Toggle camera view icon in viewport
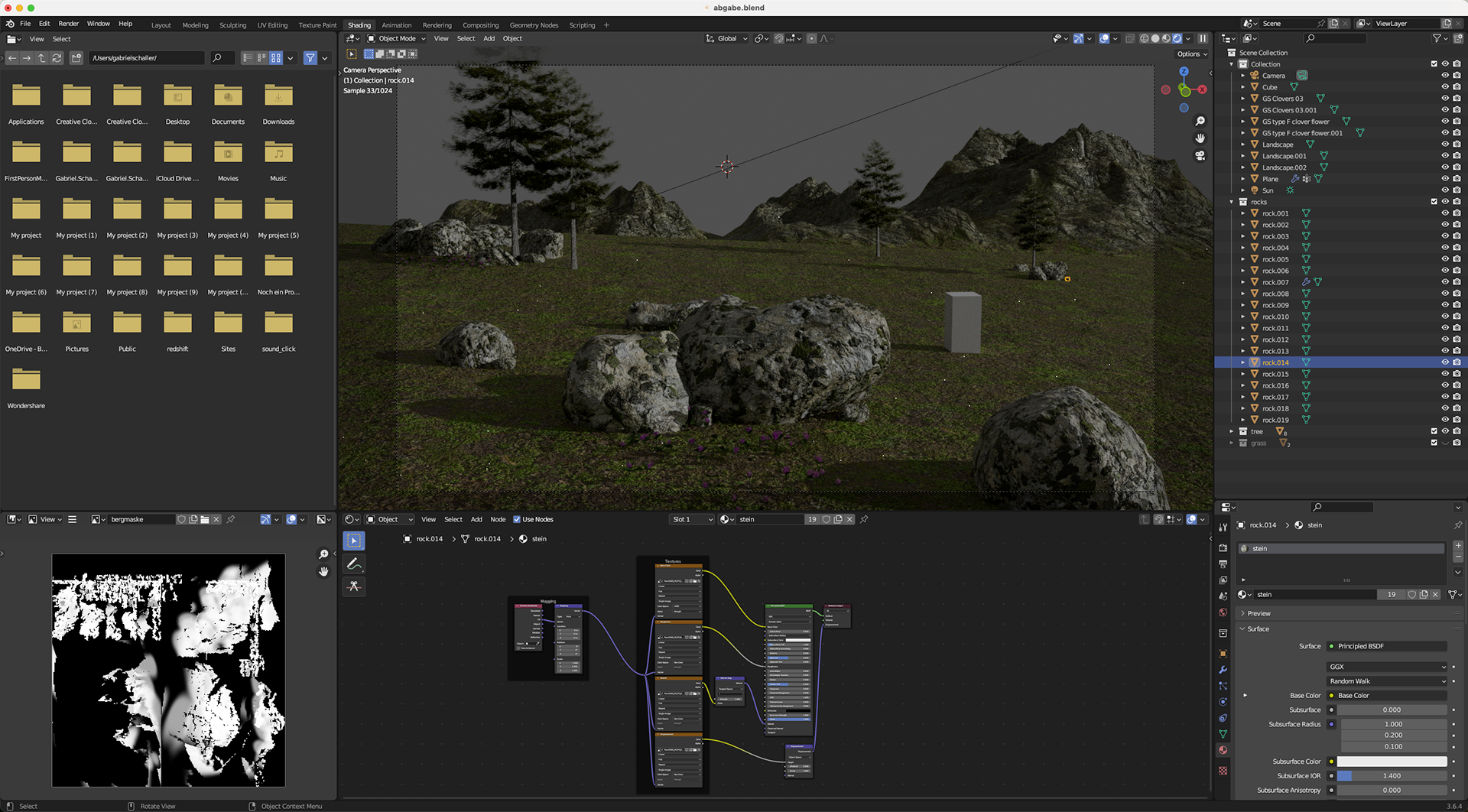 pyautogui.click(x=1200, y=155)
